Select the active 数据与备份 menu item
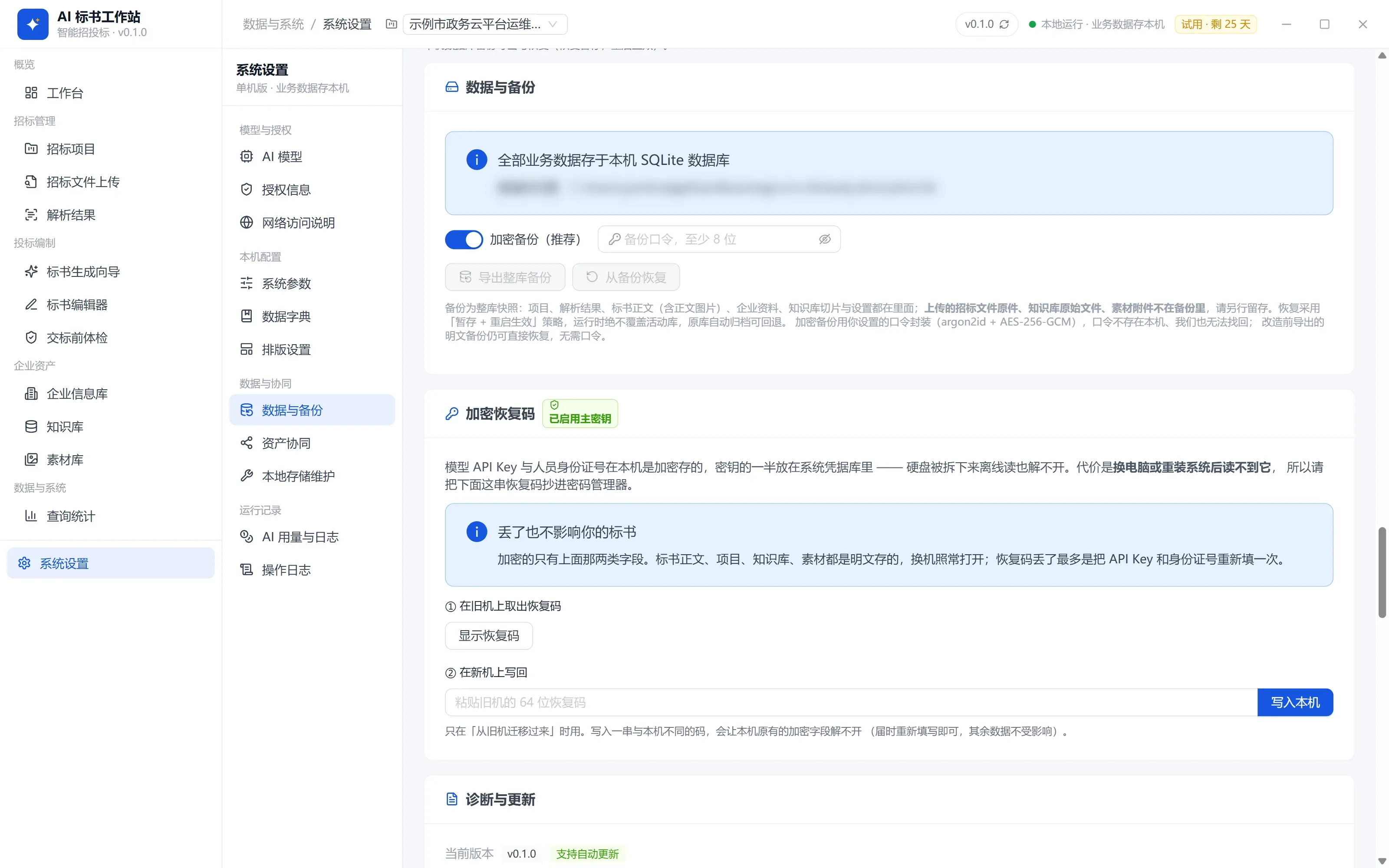 [312, 410]
